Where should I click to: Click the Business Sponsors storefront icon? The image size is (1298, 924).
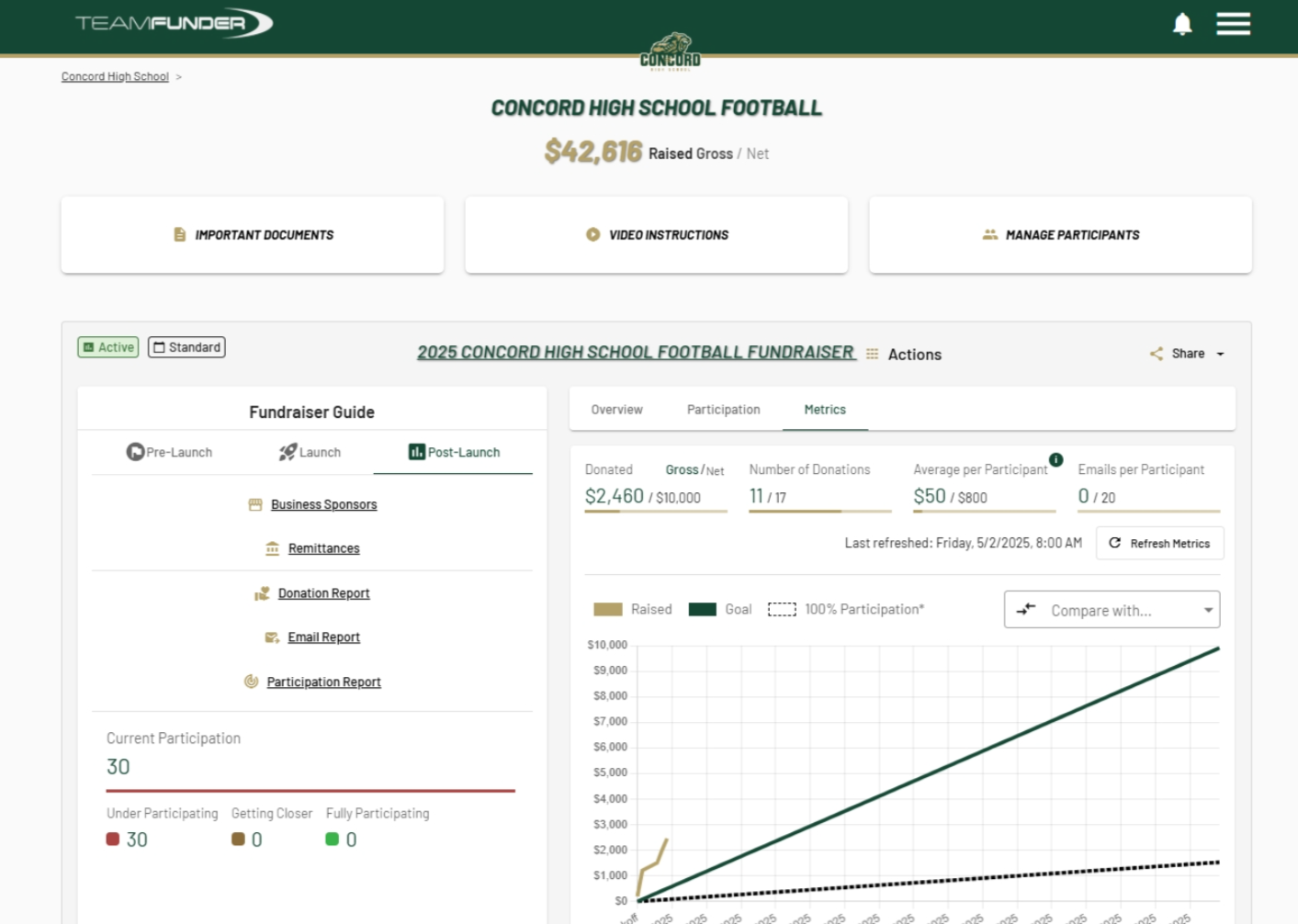(x=255, y=504)
